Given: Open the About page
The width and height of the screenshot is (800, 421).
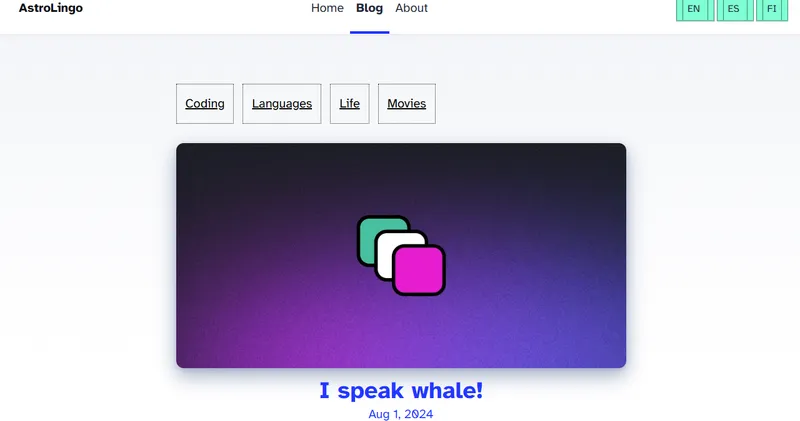Looking at the screenshot, I should pos(411,8).
